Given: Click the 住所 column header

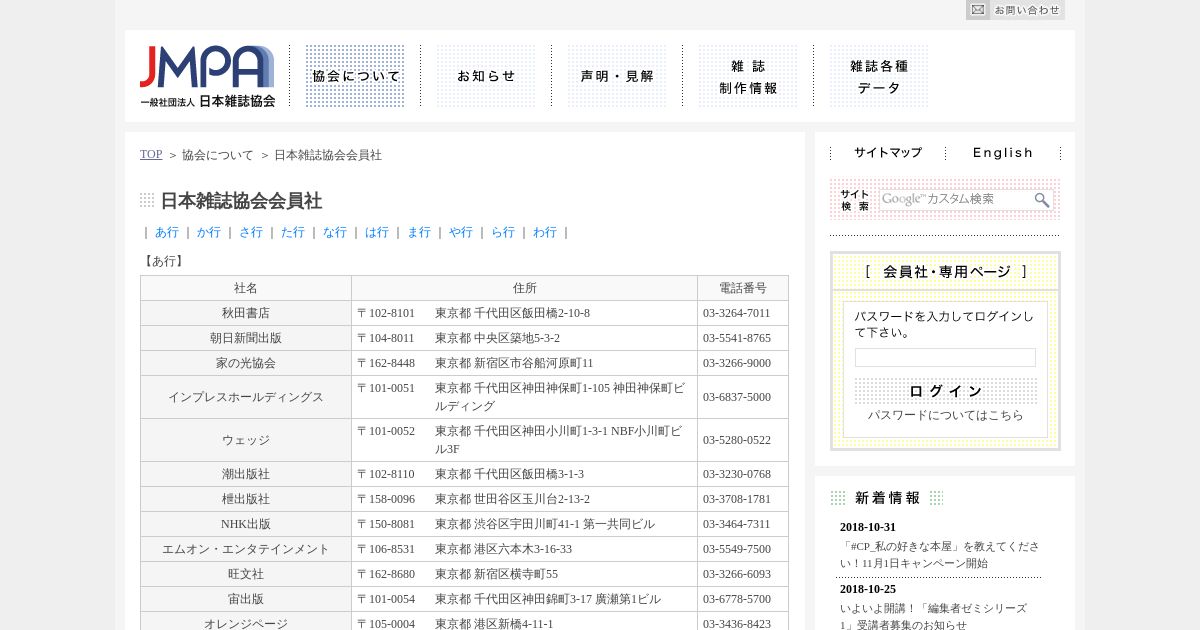Looking at the screenshot, I should (x=525, y=288).
